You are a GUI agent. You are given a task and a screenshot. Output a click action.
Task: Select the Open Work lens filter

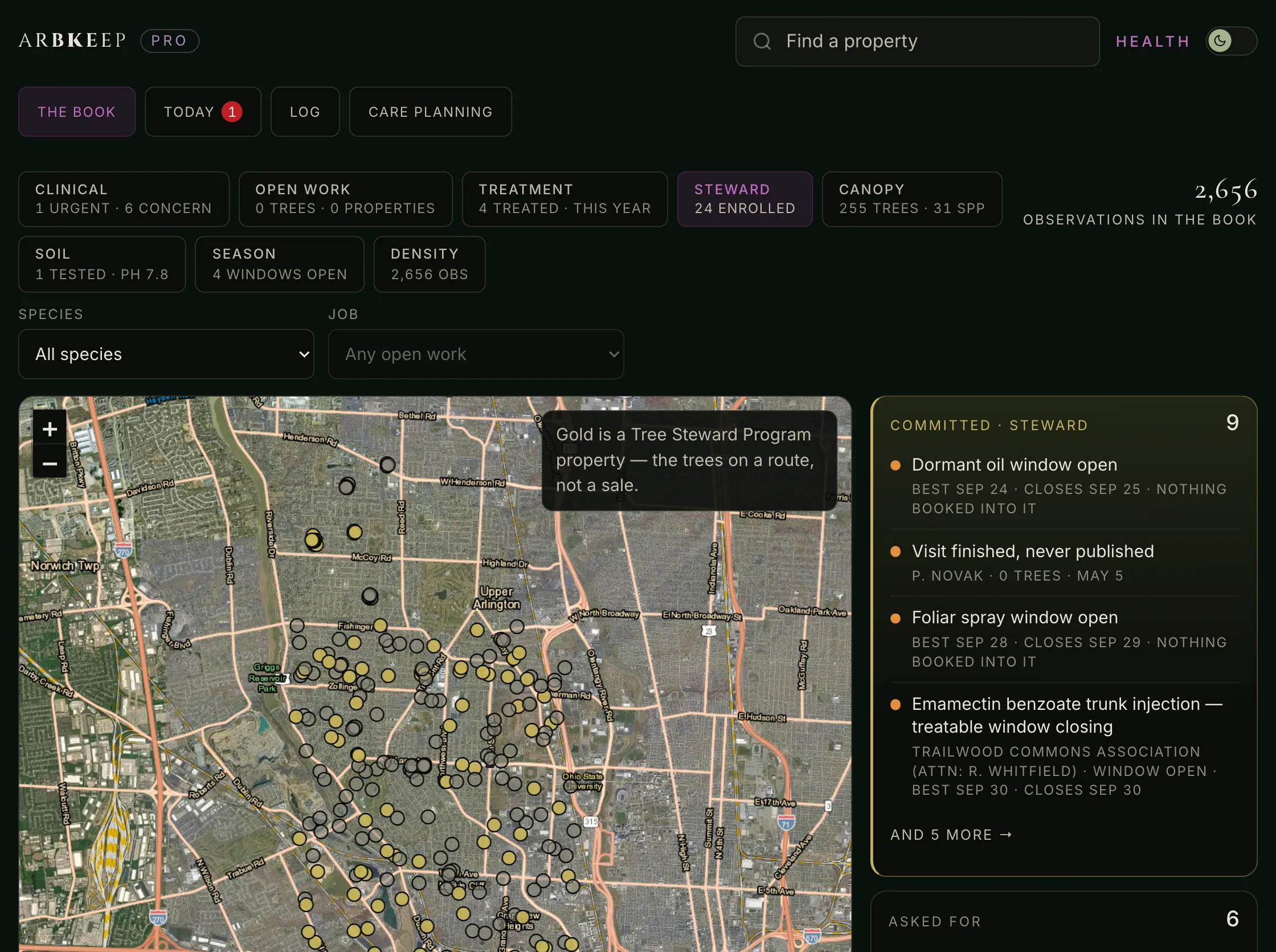point(346,199)
